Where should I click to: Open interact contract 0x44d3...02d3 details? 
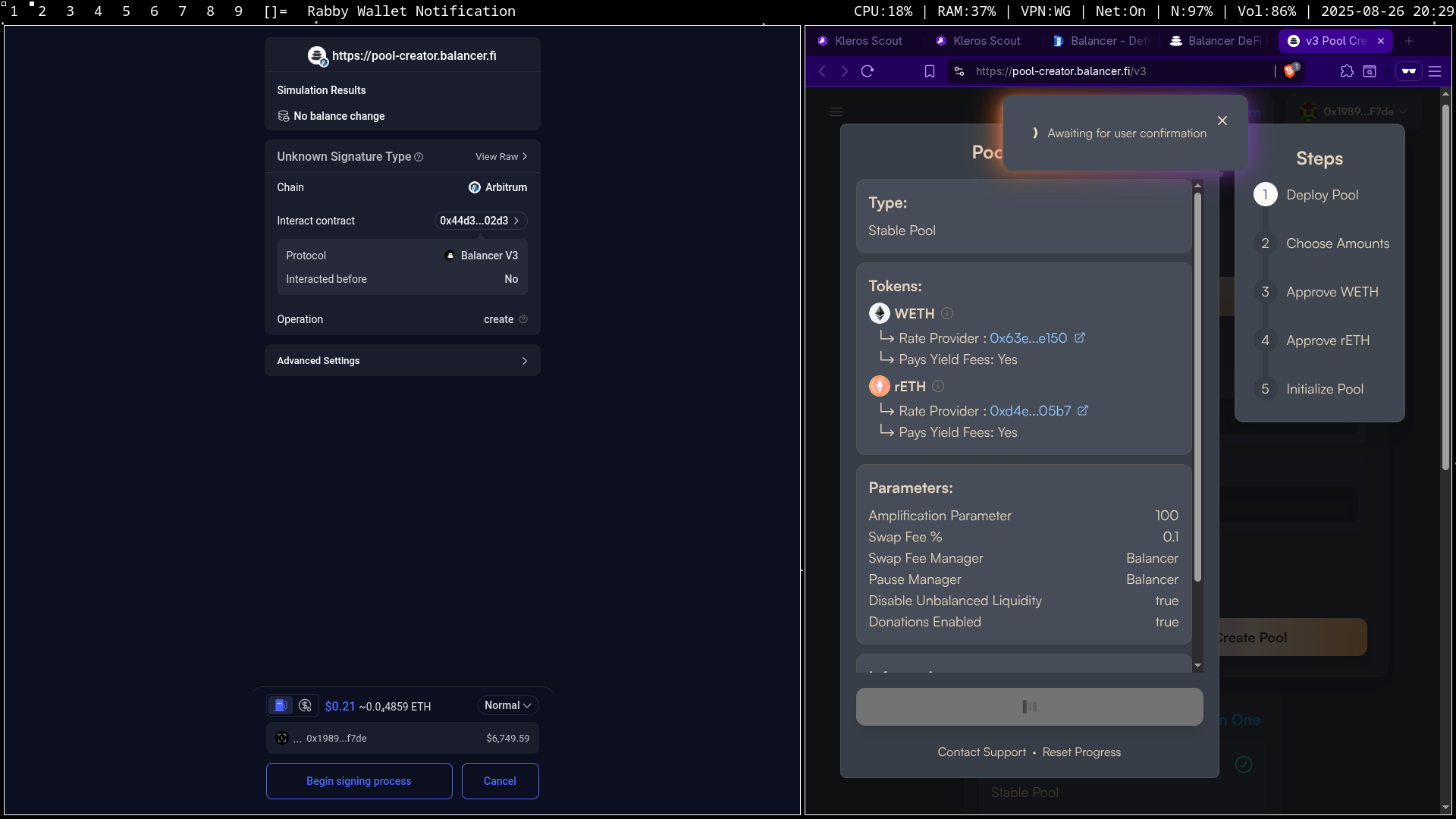(x=480, y=221)
